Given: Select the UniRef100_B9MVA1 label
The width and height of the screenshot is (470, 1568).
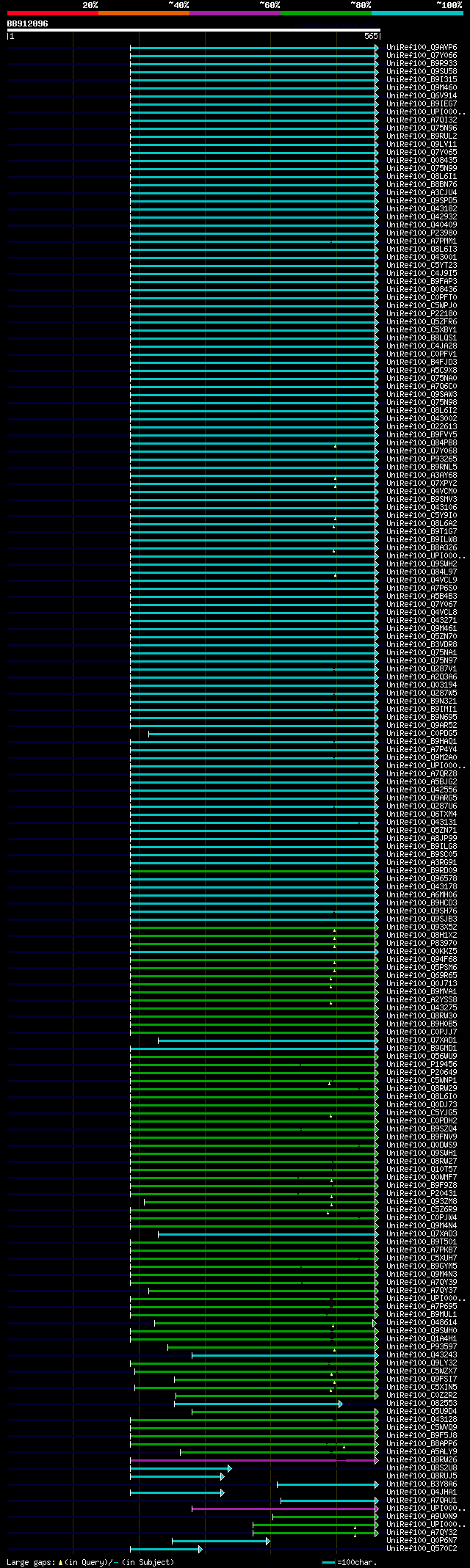Looking at the screenshot, I should [x=422, y=991].
